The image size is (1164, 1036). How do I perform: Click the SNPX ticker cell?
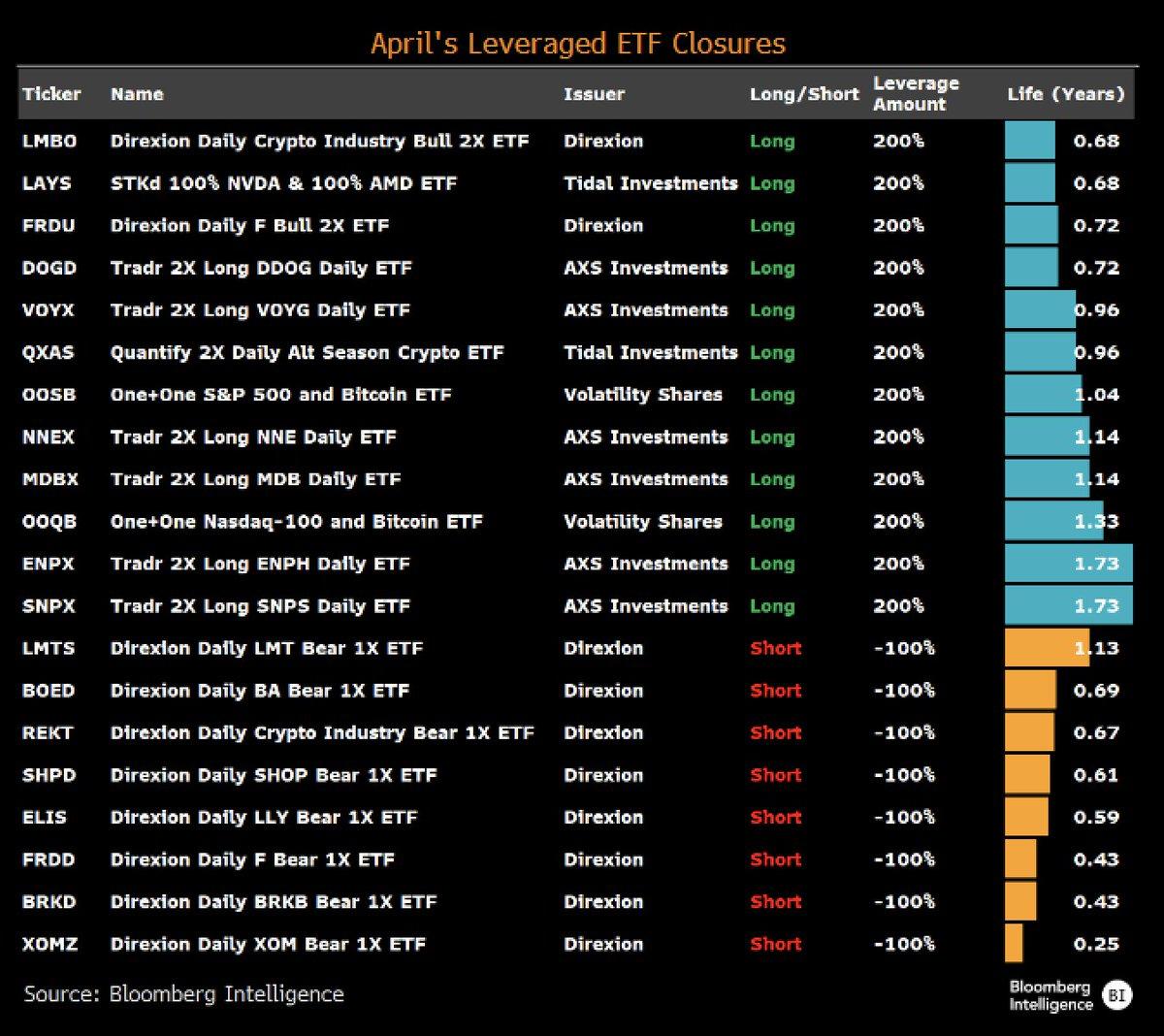point(48,606)
